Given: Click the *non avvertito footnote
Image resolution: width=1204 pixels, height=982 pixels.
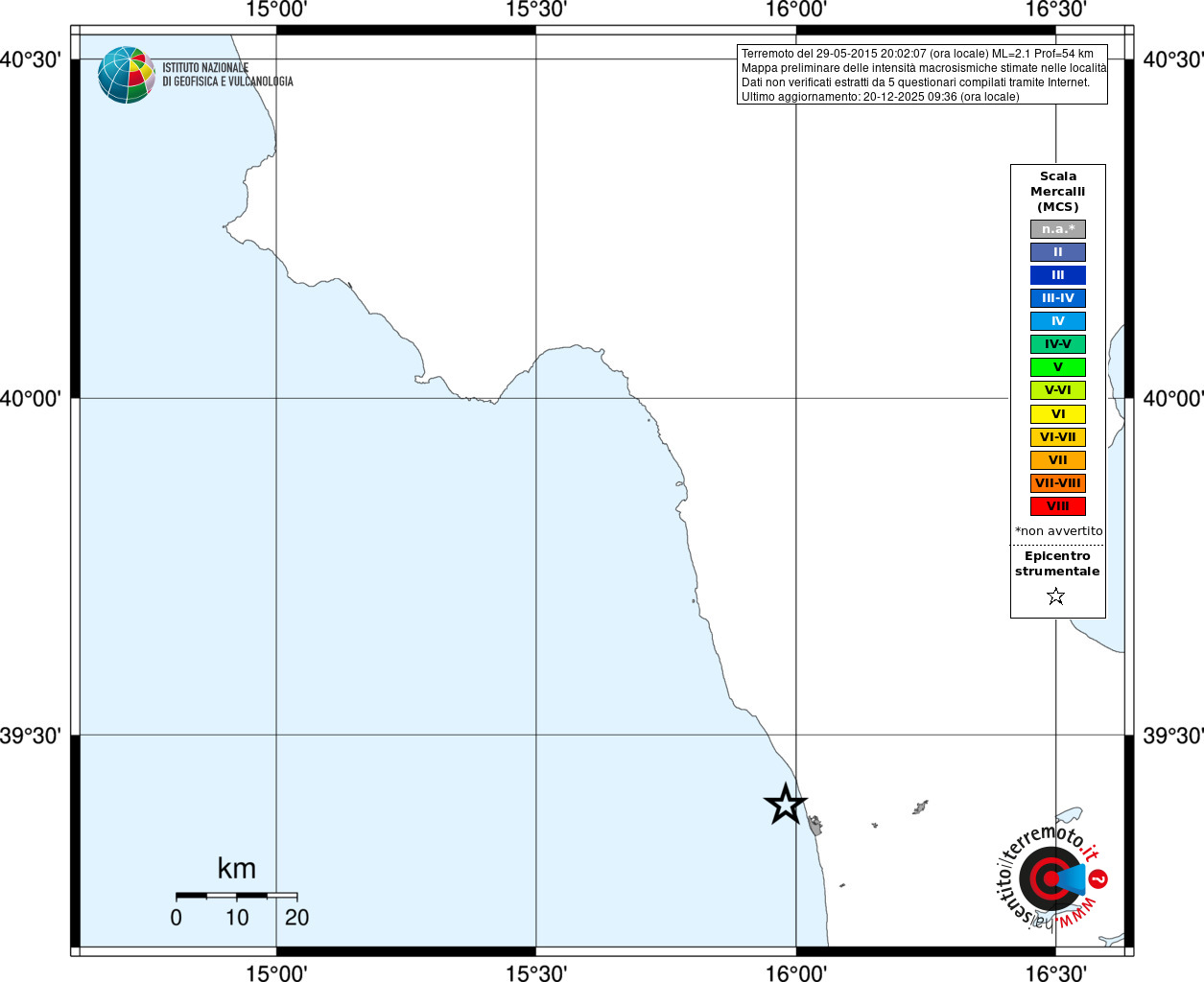Looking at the screenshot, I should coord(1059,531).
